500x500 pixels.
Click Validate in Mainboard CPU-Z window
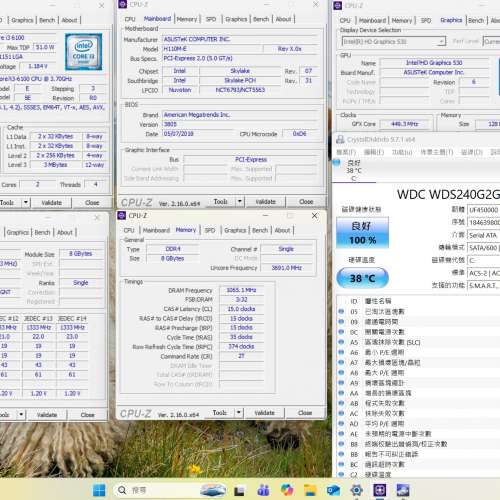tap(265, 202)
